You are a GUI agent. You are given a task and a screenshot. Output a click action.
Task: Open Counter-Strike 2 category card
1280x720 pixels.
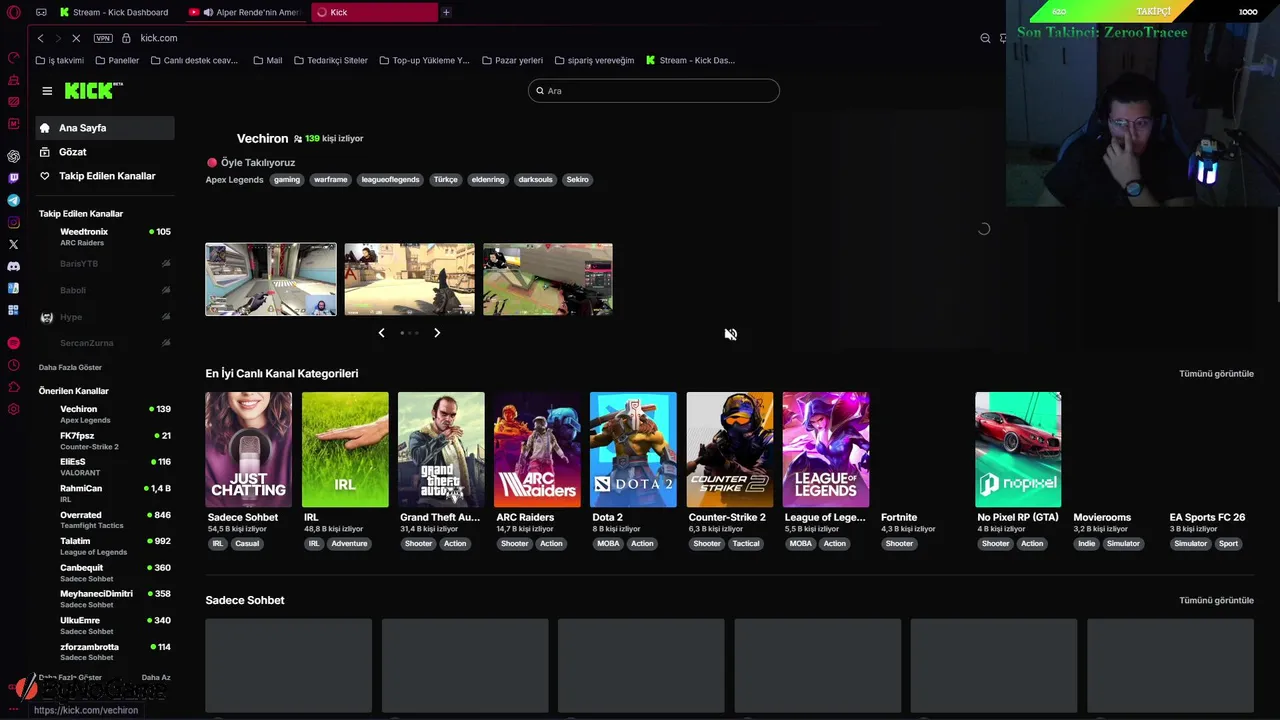coord(729,450)
